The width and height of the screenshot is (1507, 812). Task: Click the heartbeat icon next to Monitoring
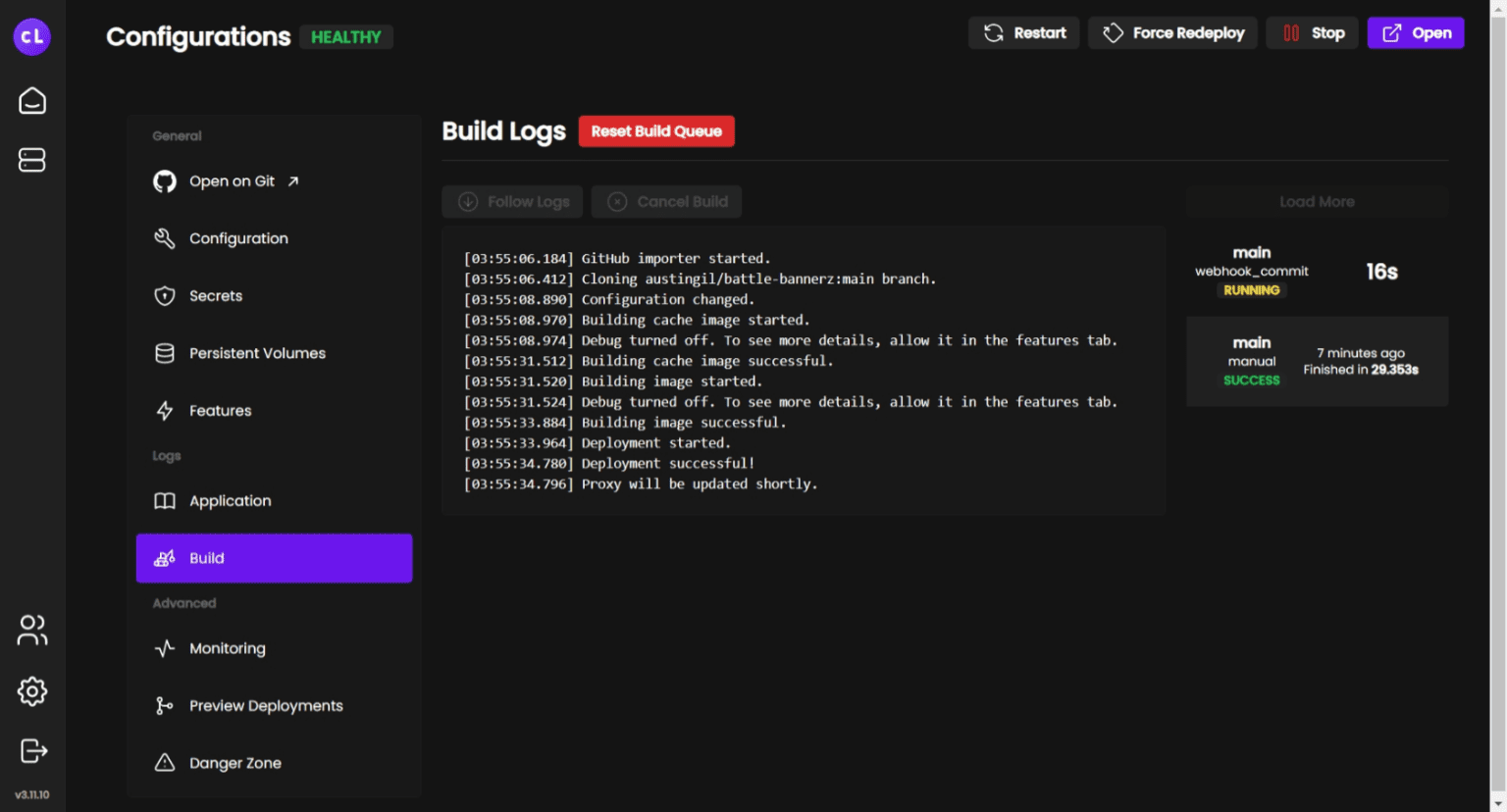tap(165, 648)
